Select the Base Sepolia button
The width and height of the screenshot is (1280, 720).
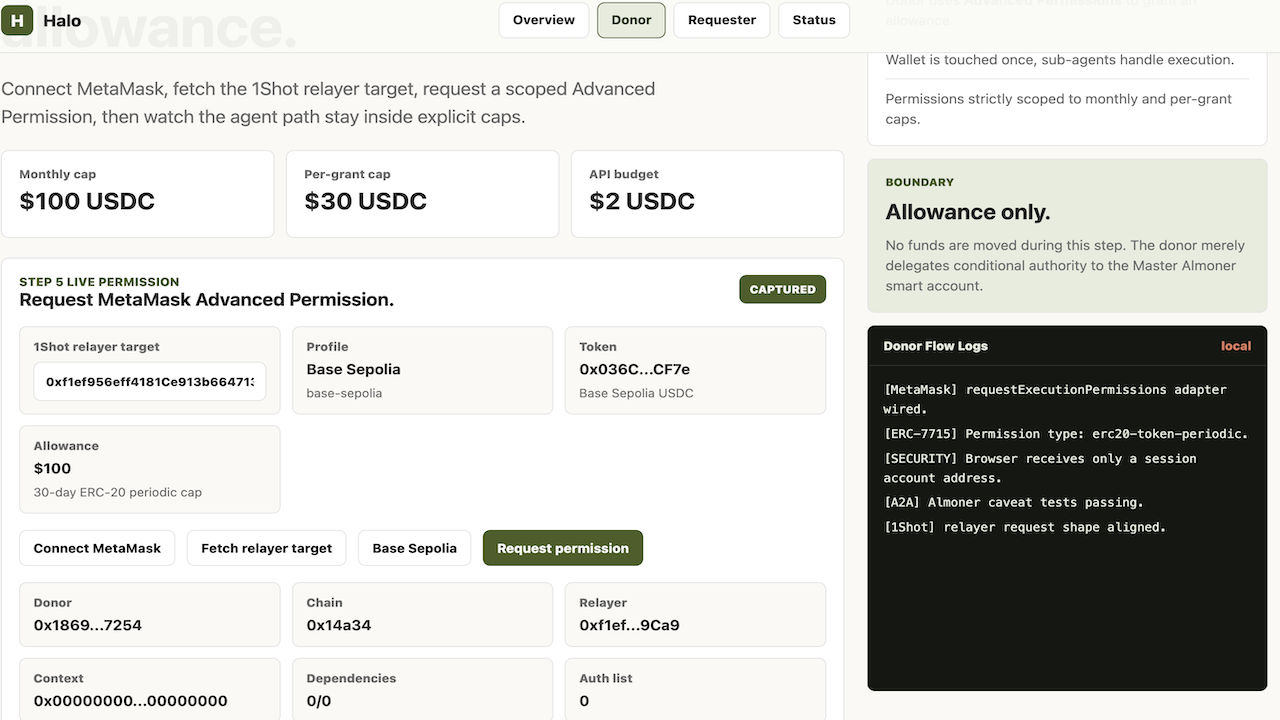click(x=414, y=548)
